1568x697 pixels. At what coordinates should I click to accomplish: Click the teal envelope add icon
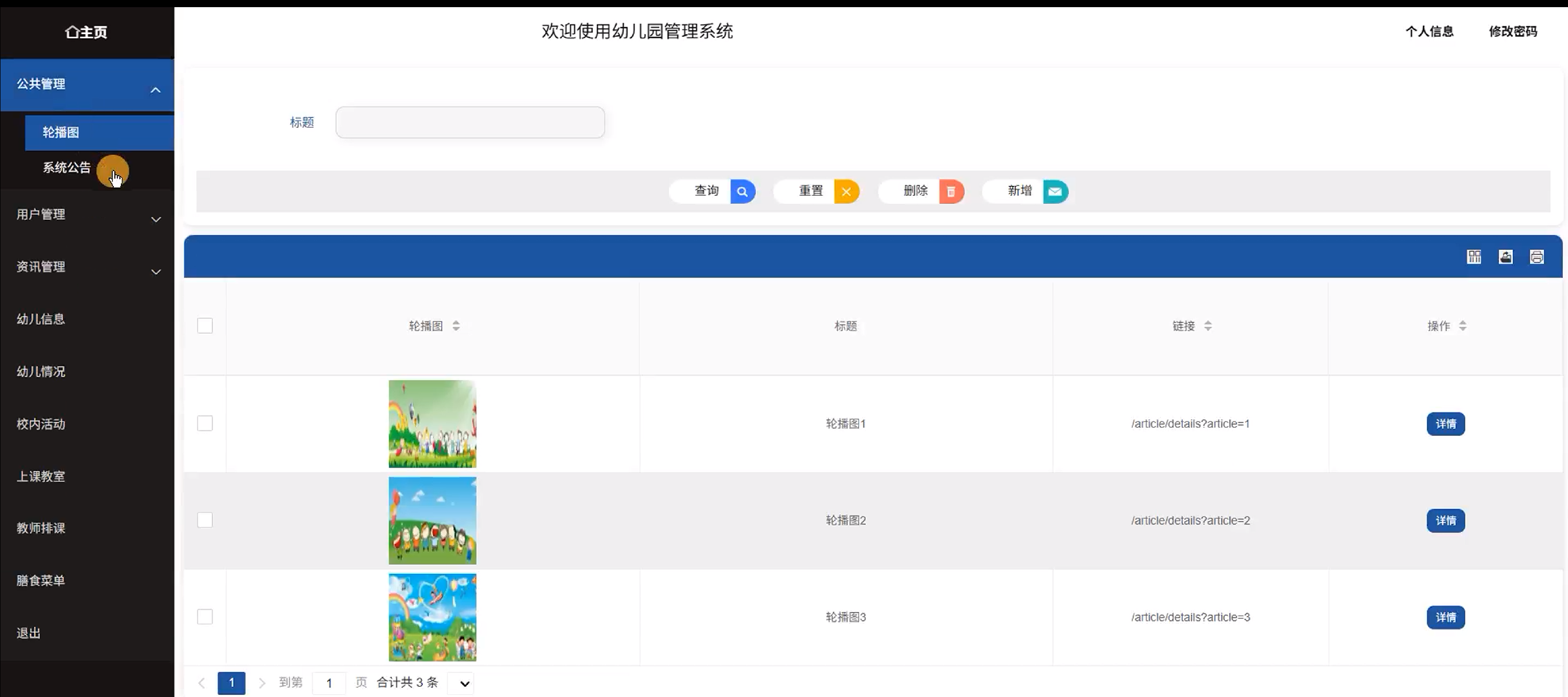pos(1055,192)
